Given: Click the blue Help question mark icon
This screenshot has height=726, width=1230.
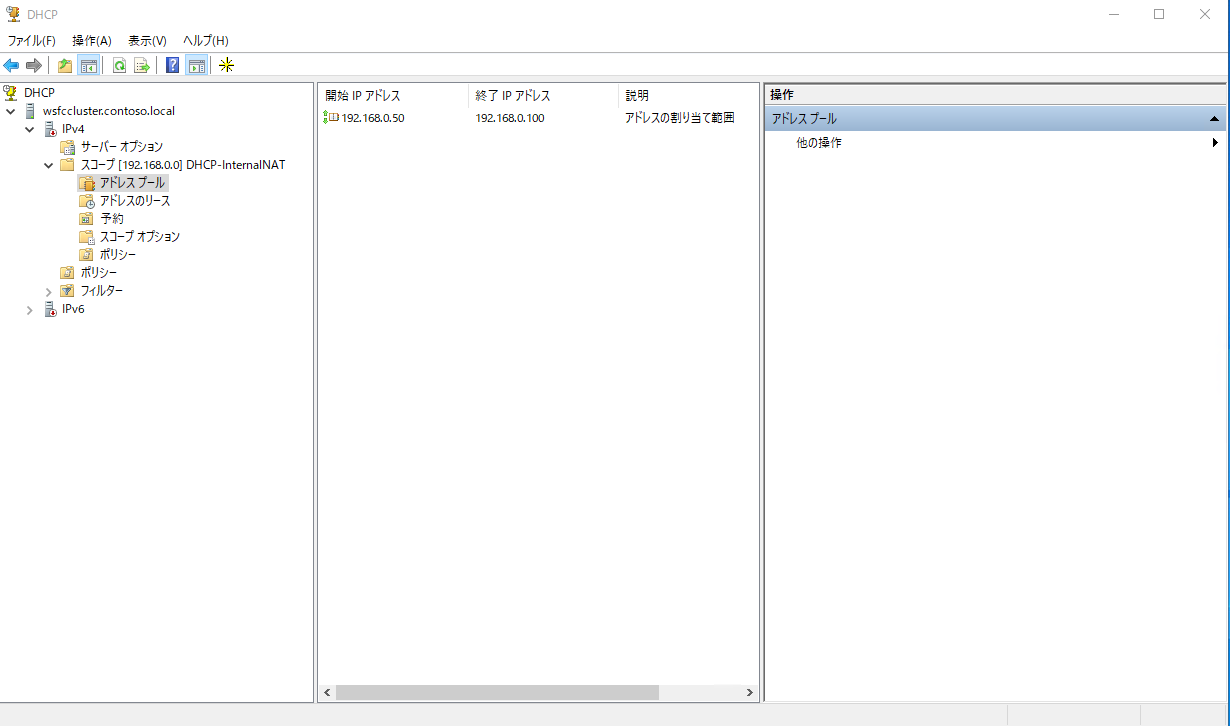Looking at the screenshot, I should (173, 66).
